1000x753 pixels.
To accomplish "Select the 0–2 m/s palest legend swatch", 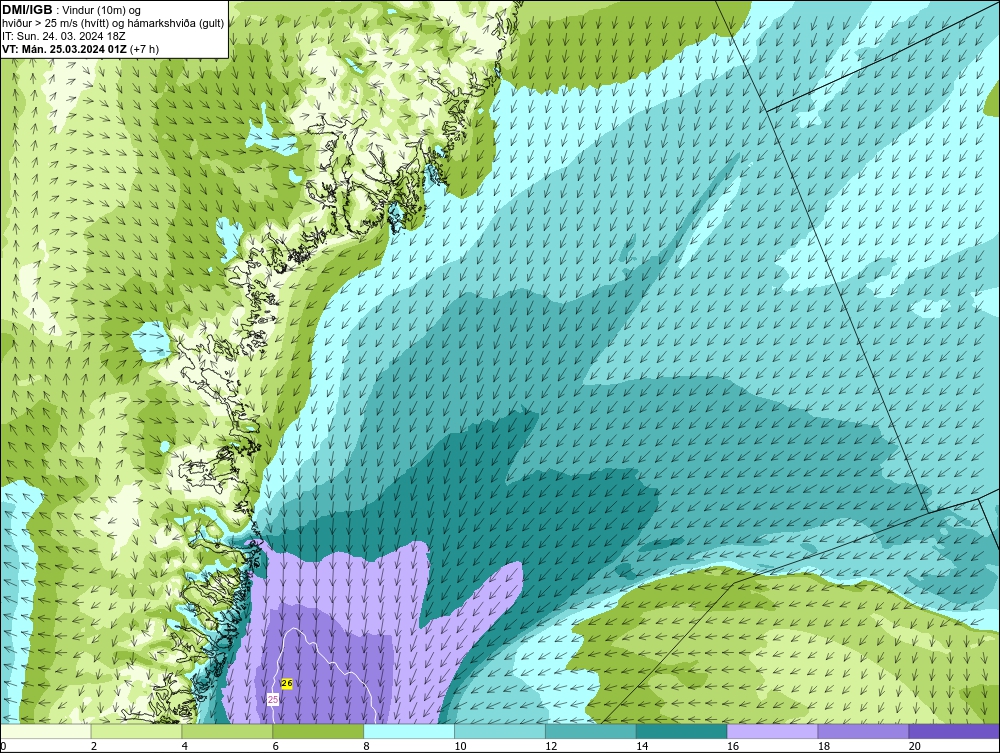I will point(46,731).
